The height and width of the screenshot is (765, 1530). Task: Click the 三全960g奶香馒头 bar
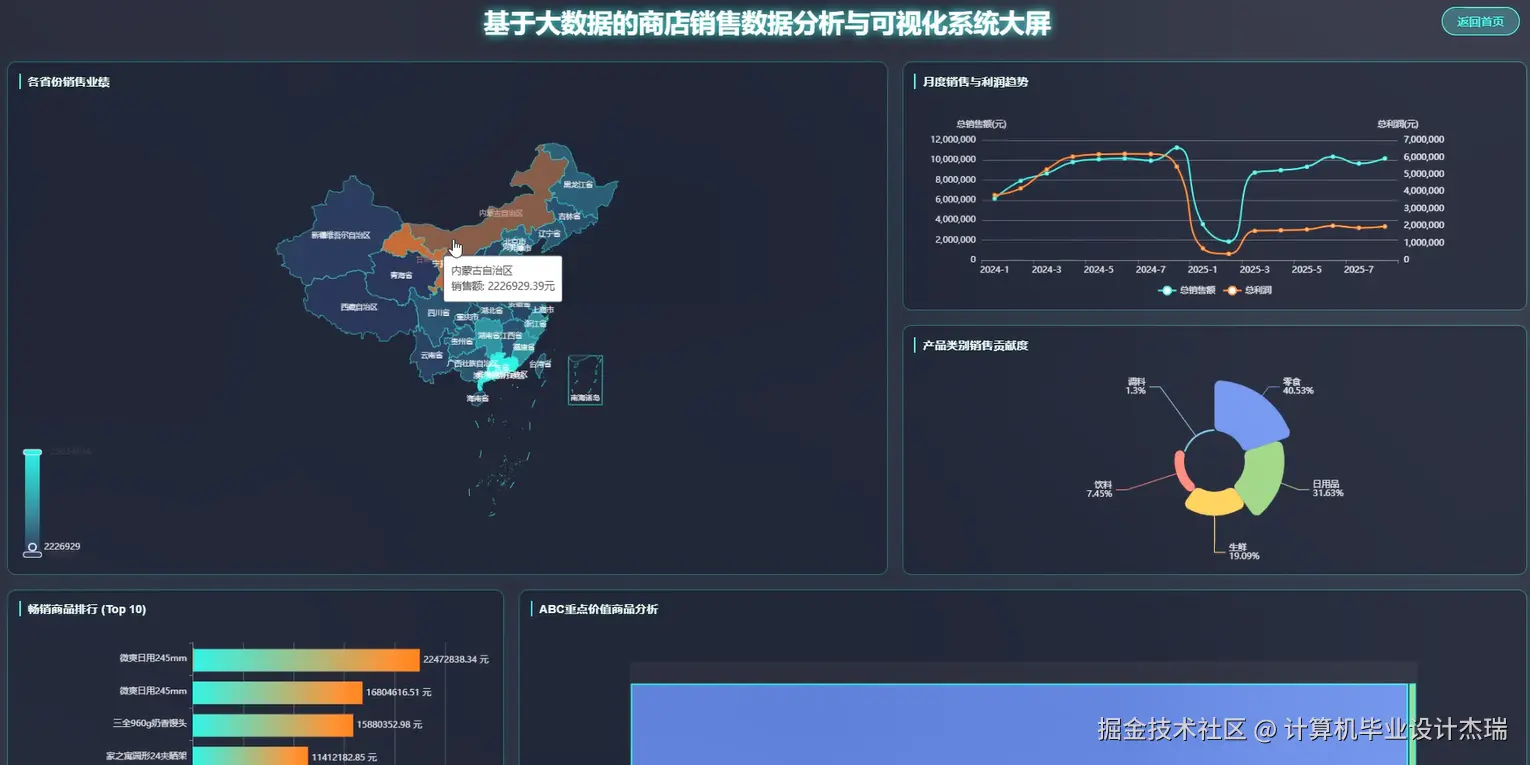tap(273, 725)
